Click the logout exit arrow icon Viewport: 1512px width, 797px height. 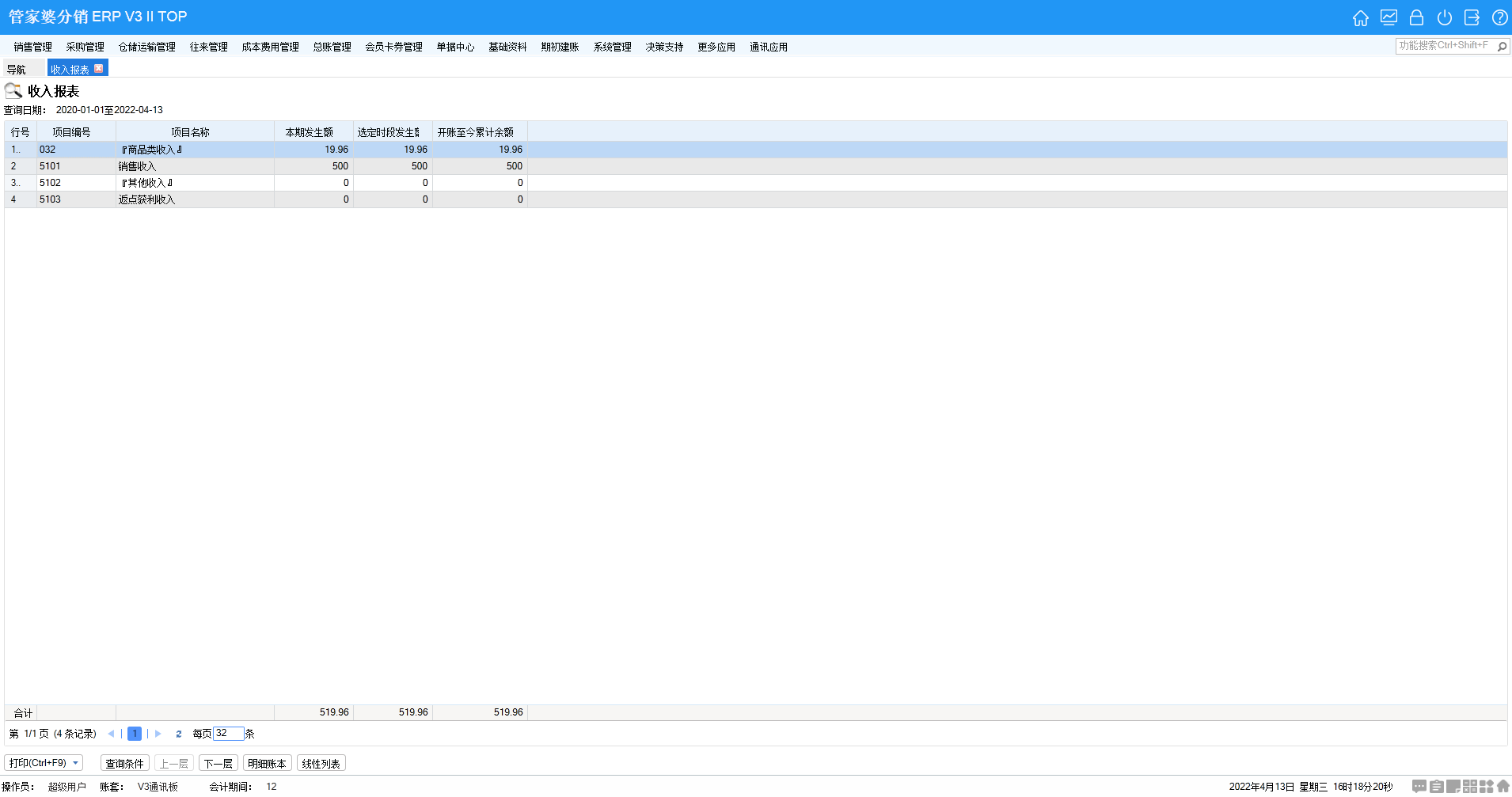coord(1472,17)
